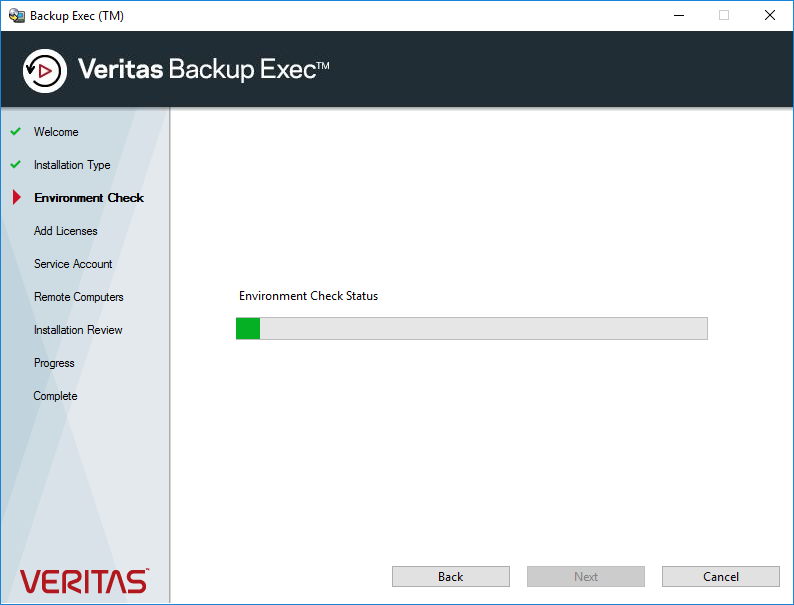Image resolution: width=794 pixels, height=605 pixels.
Task: Click the red arrow beside Environment Check
Action: [x=17, y=197]
